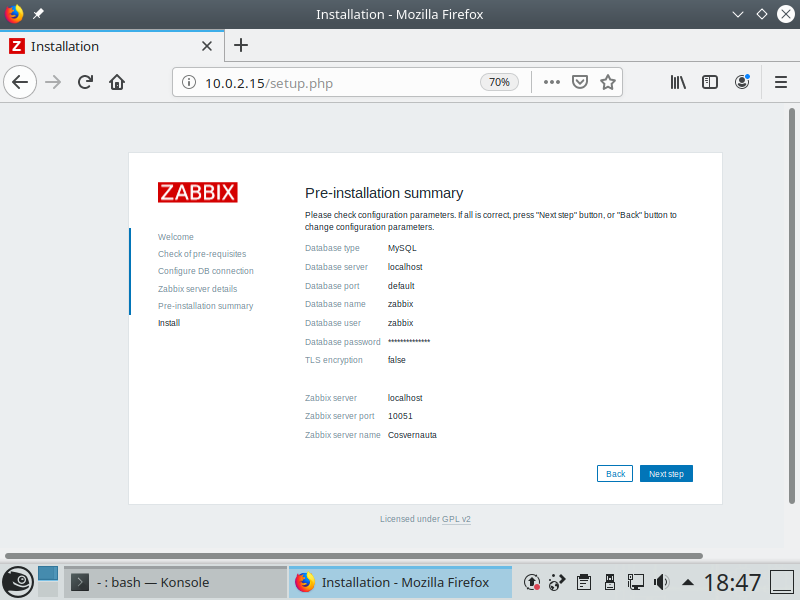This screenshot has width=800, height=600.
Task: Open the Library history and bookmarks icon
Action: point(678,82)
